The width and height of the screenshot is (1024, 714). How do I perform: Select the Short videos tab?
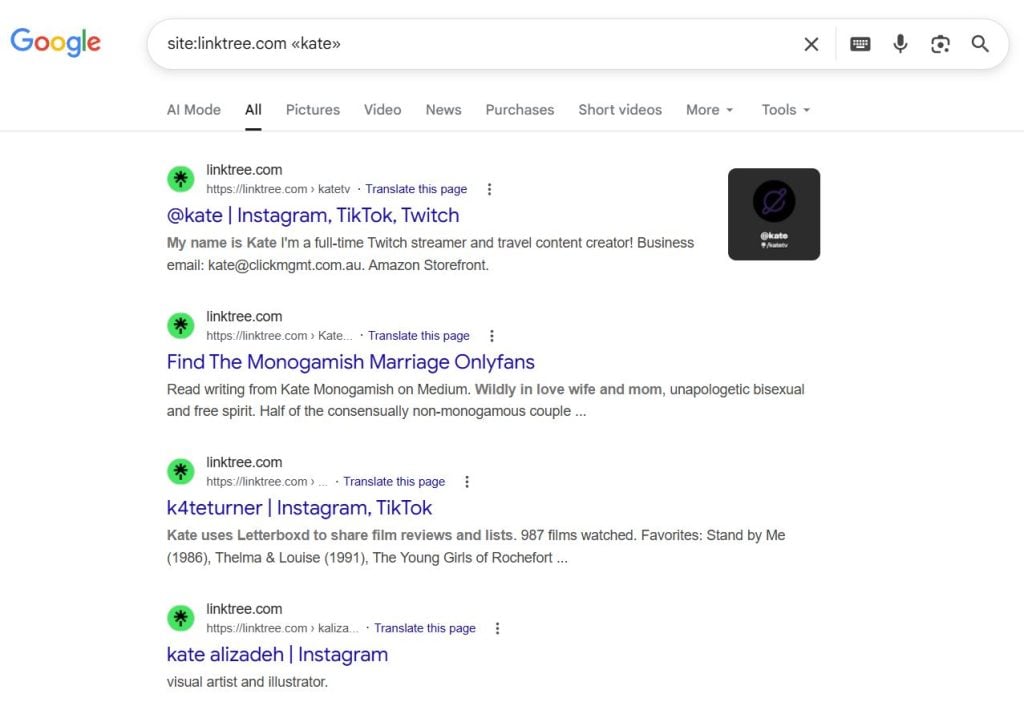point(619,110)
